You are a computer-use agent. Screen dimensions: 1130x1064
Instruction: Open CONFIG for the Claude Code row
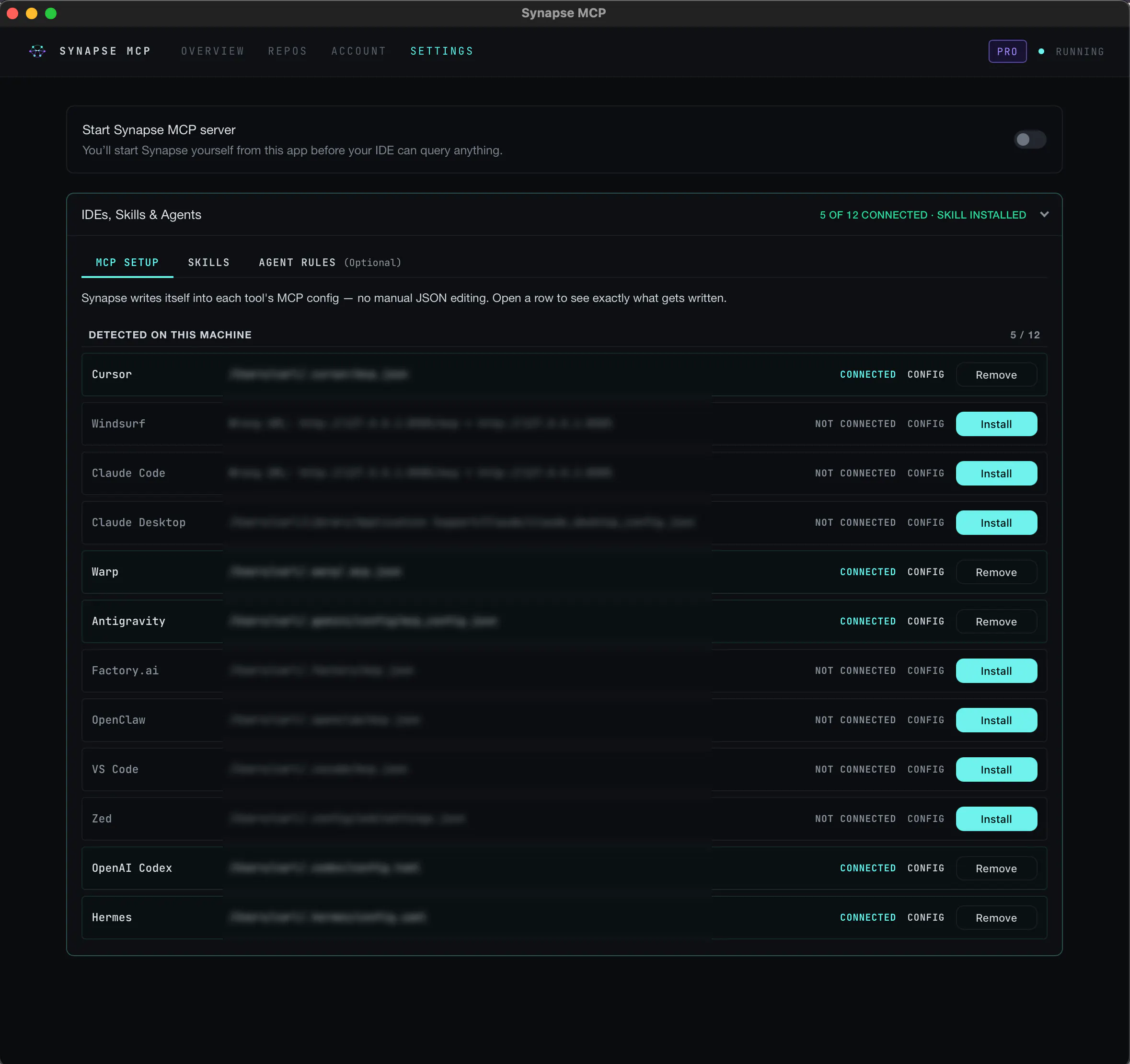tap(925, 474)
